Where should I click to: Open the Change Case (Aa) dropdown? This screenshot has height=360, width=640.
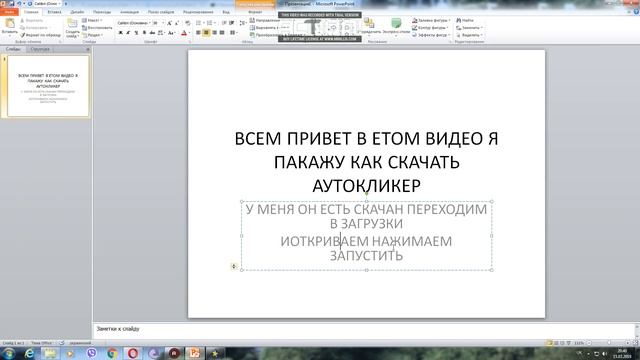click(x=171, y=33)
